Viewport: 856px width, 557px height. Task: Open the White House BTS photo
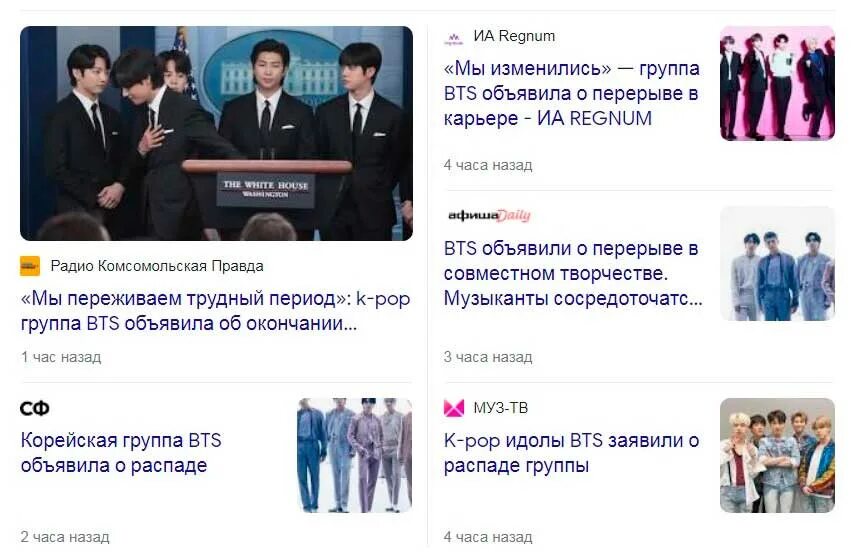tap(216, 133)
